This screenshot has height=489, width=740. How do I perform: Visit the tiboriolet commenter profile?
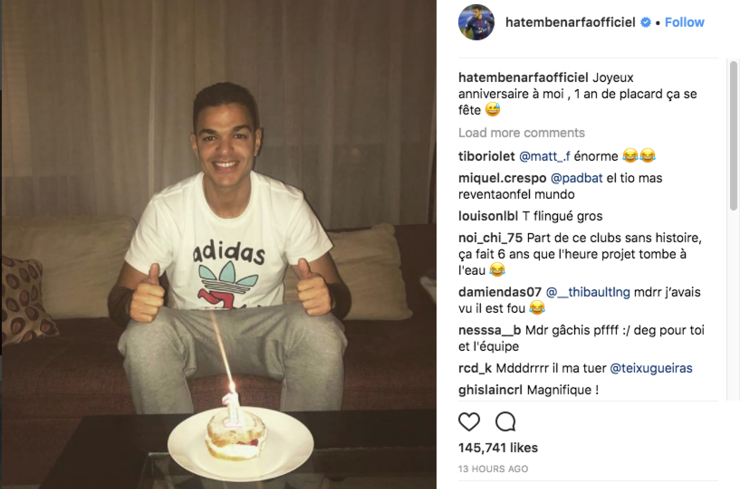tap(486, 156)
